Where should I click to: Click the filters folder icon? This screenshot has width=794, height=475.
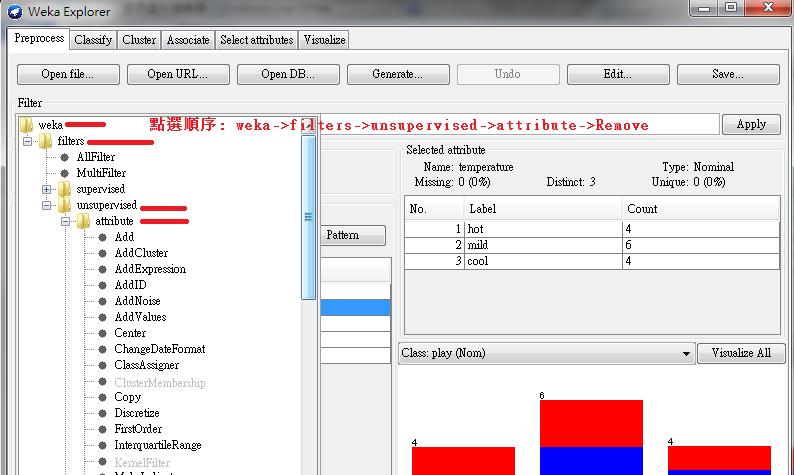click(x=46, y=141)
